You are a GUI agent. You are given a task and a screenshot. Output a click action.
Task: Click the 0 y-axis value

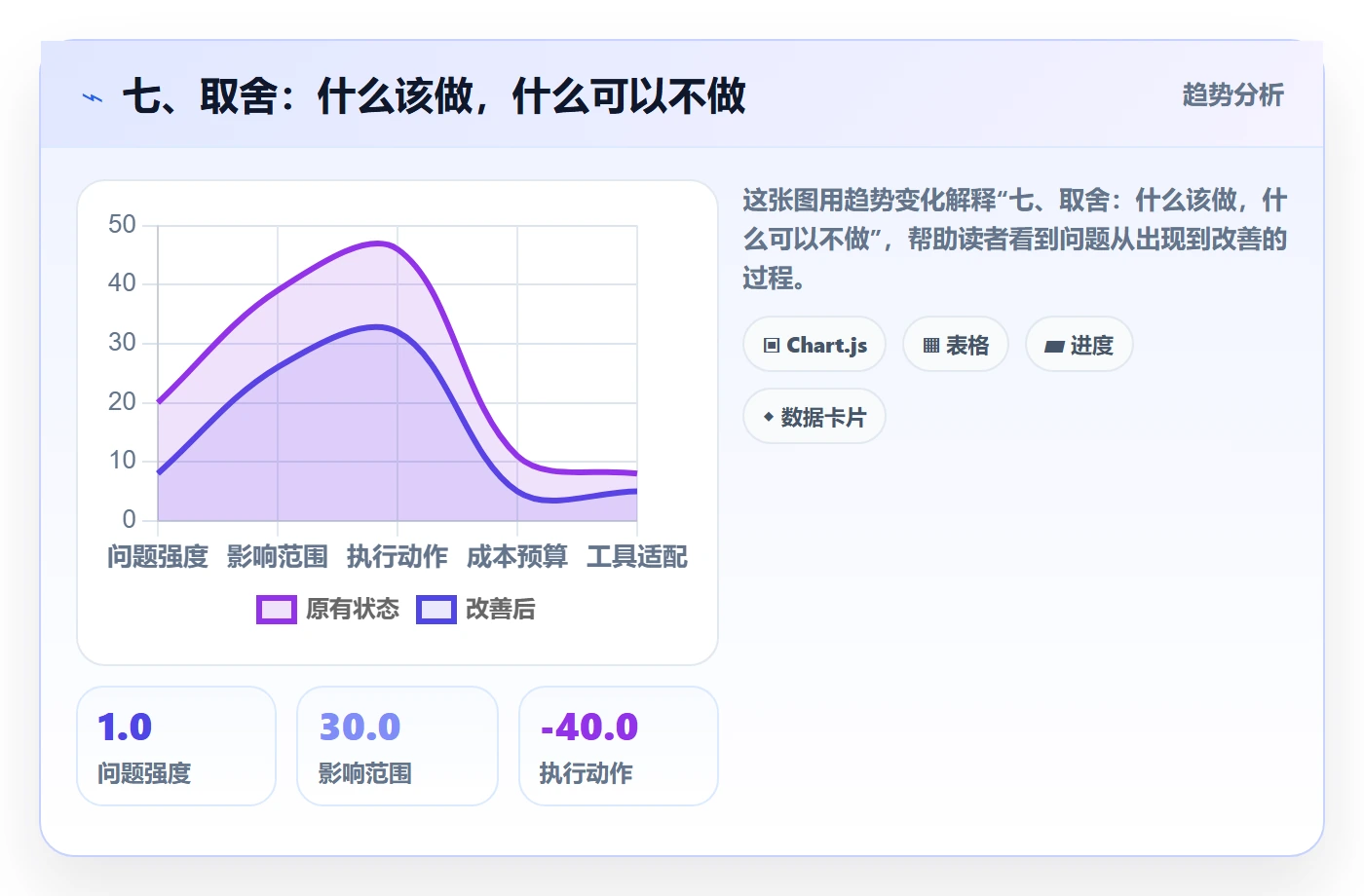130,519
